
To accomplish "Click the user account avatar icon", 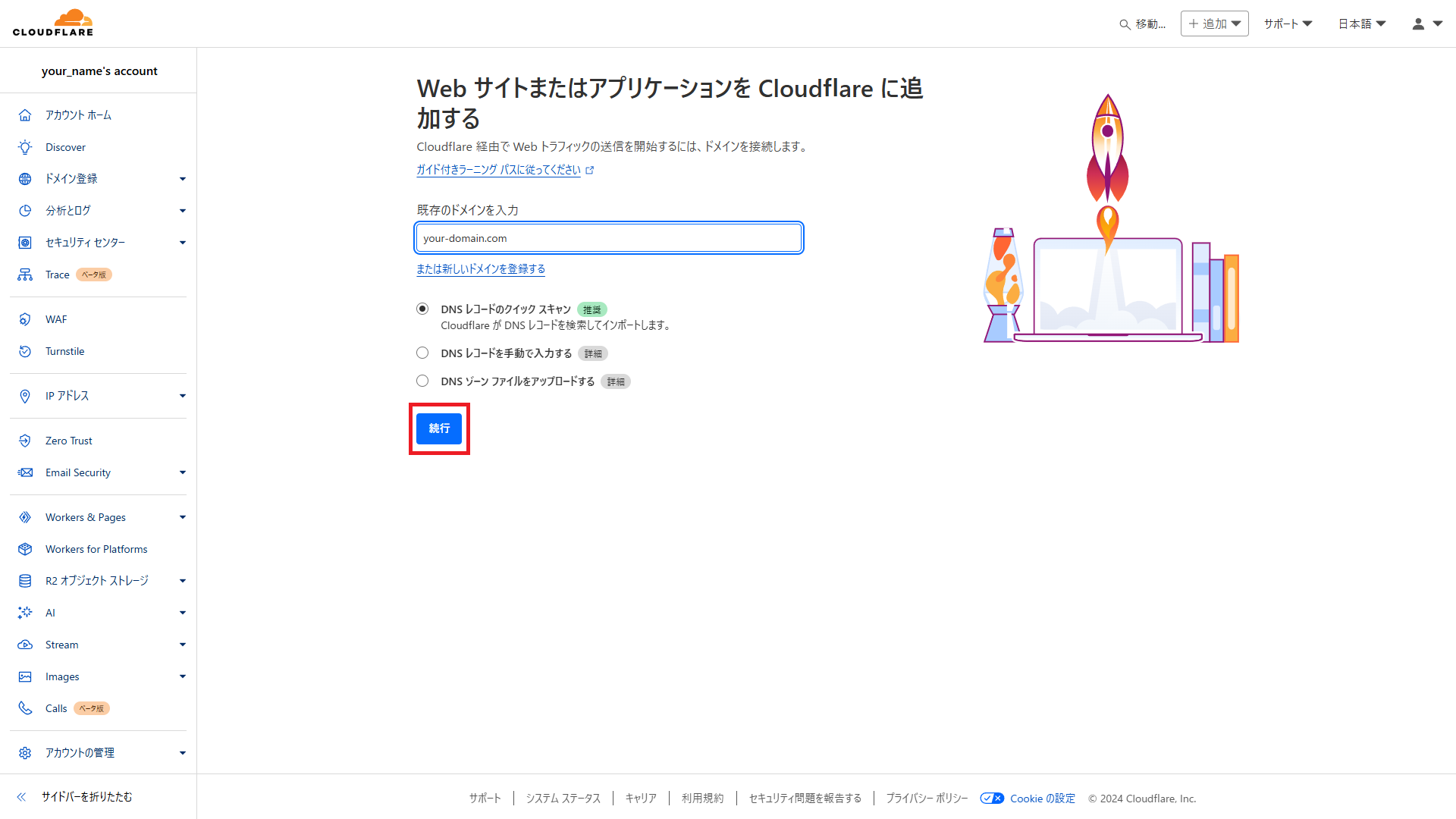I will (1417, 24).
